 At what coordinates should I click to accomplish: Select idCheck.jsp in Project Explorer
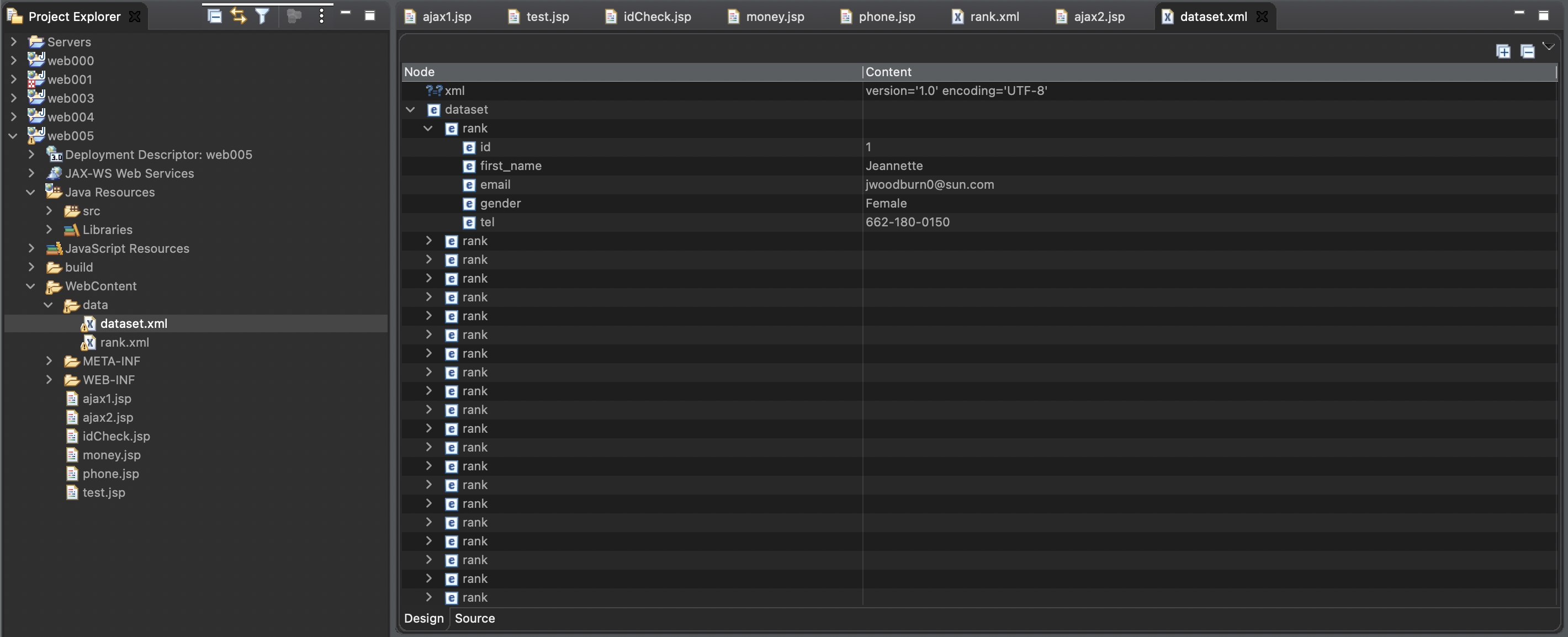tap(115, 436)
